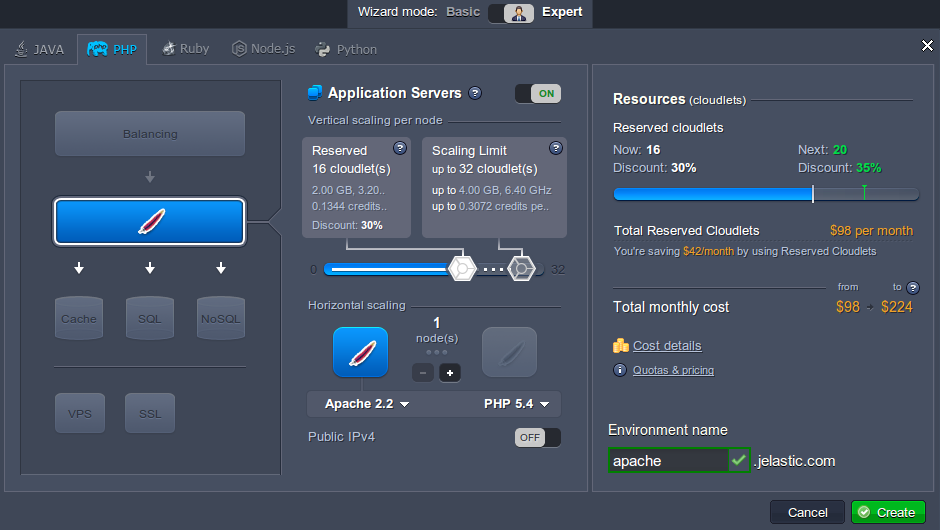Open Total monthly cost help icon
940x530 pixels.
pos(912,288)
